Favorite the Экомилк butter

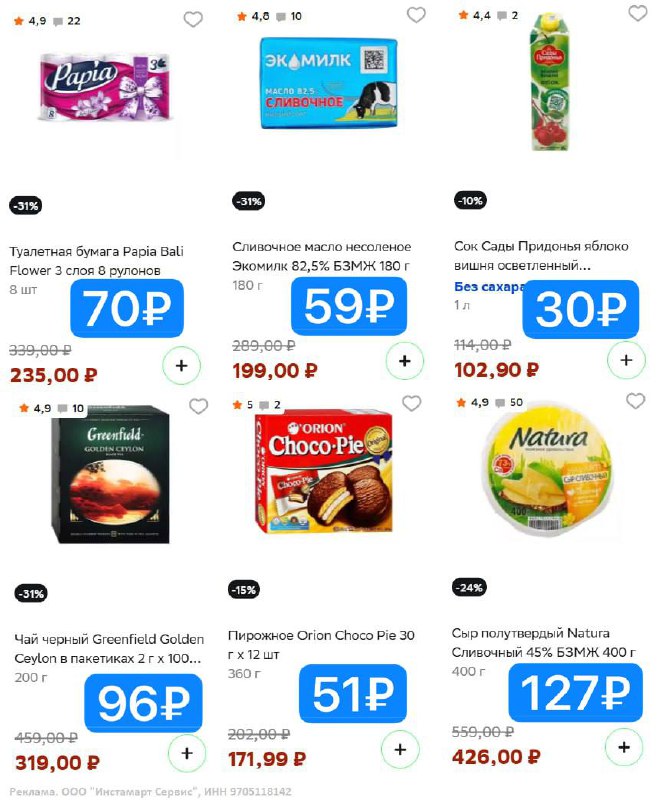click(x=416, y=15)
